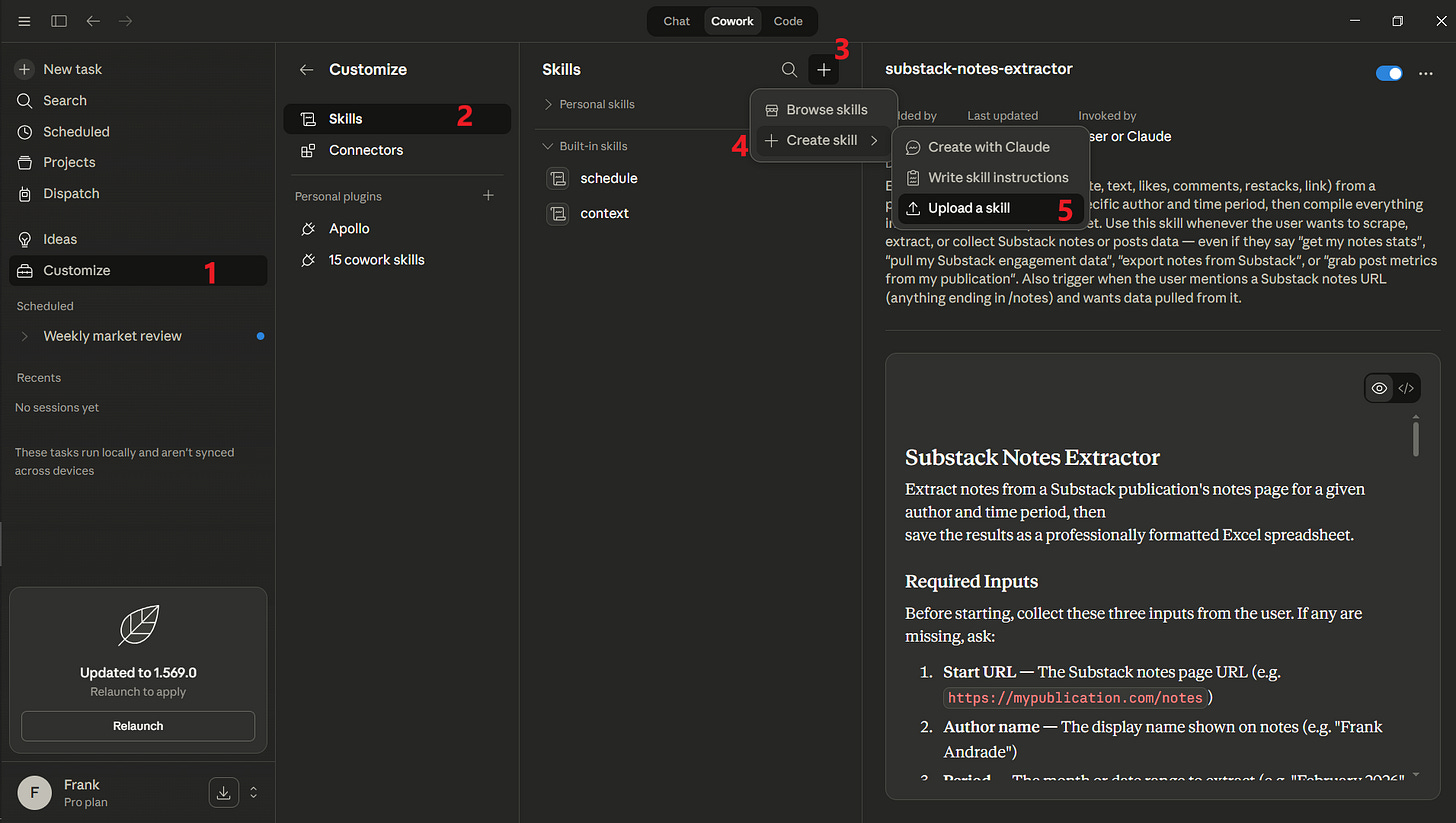Open Ideas in the sidebar
1456x823 pixels.
[138, 239]
